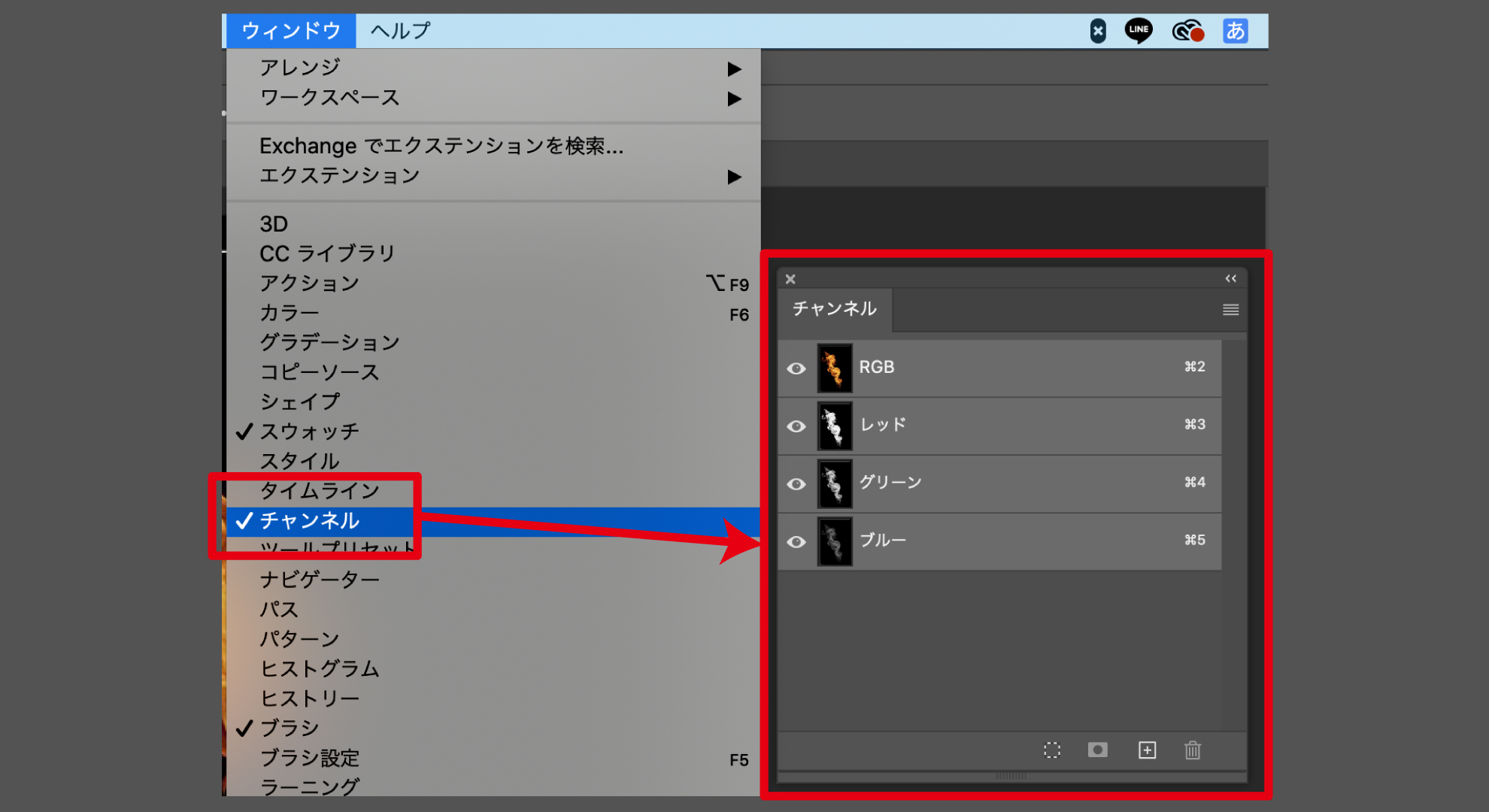This screenshot has width=1489, height=812.
Task: Click the Creative Cloud menu bar icon
Action: pos(1187,31)
